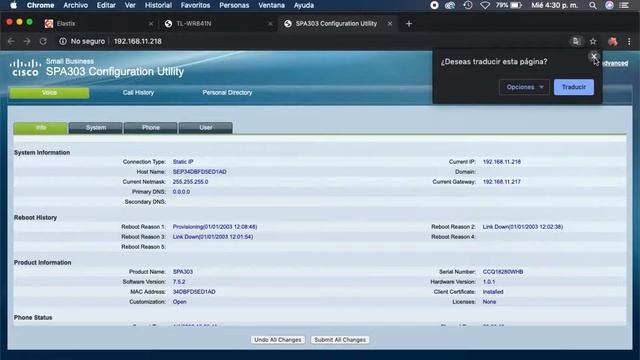Select the Info sub-tab
This screenshot has width=640, height=360.
pyautogui.click(x=40, y=128)
